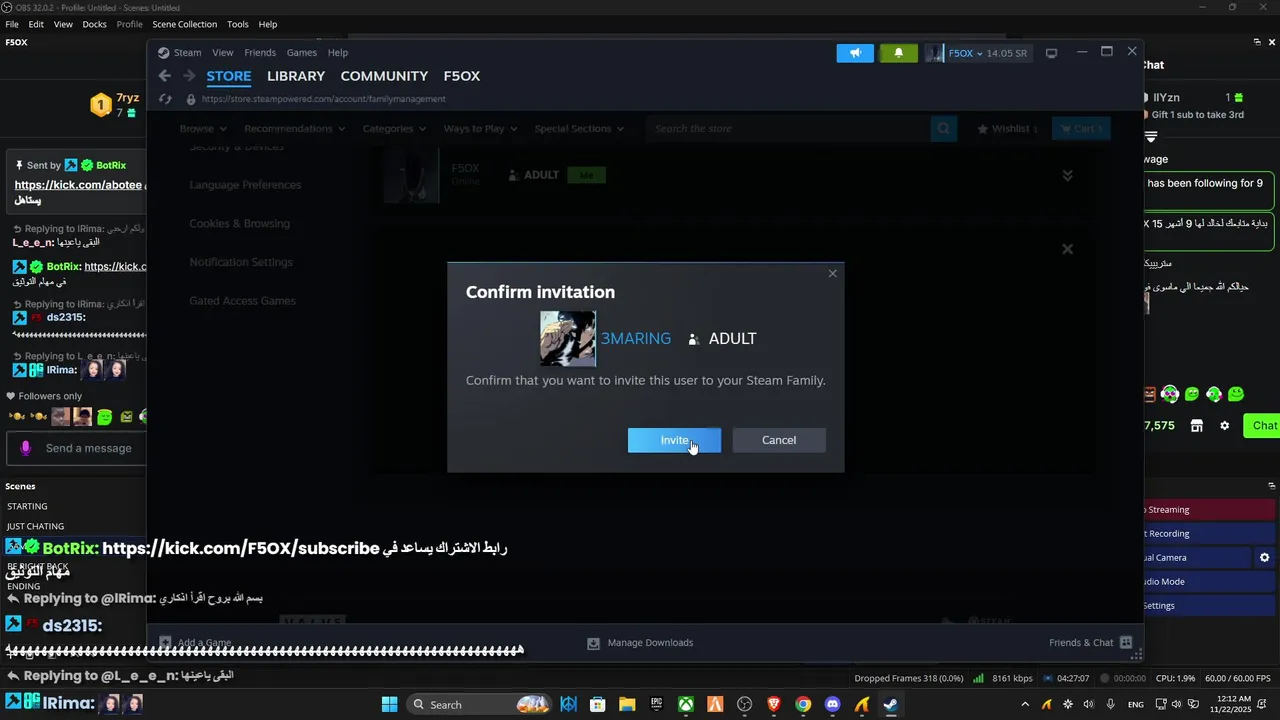1280x720 pixels.
Task: Open Steam's Friends menu
Action: click(x=260, y=53)
